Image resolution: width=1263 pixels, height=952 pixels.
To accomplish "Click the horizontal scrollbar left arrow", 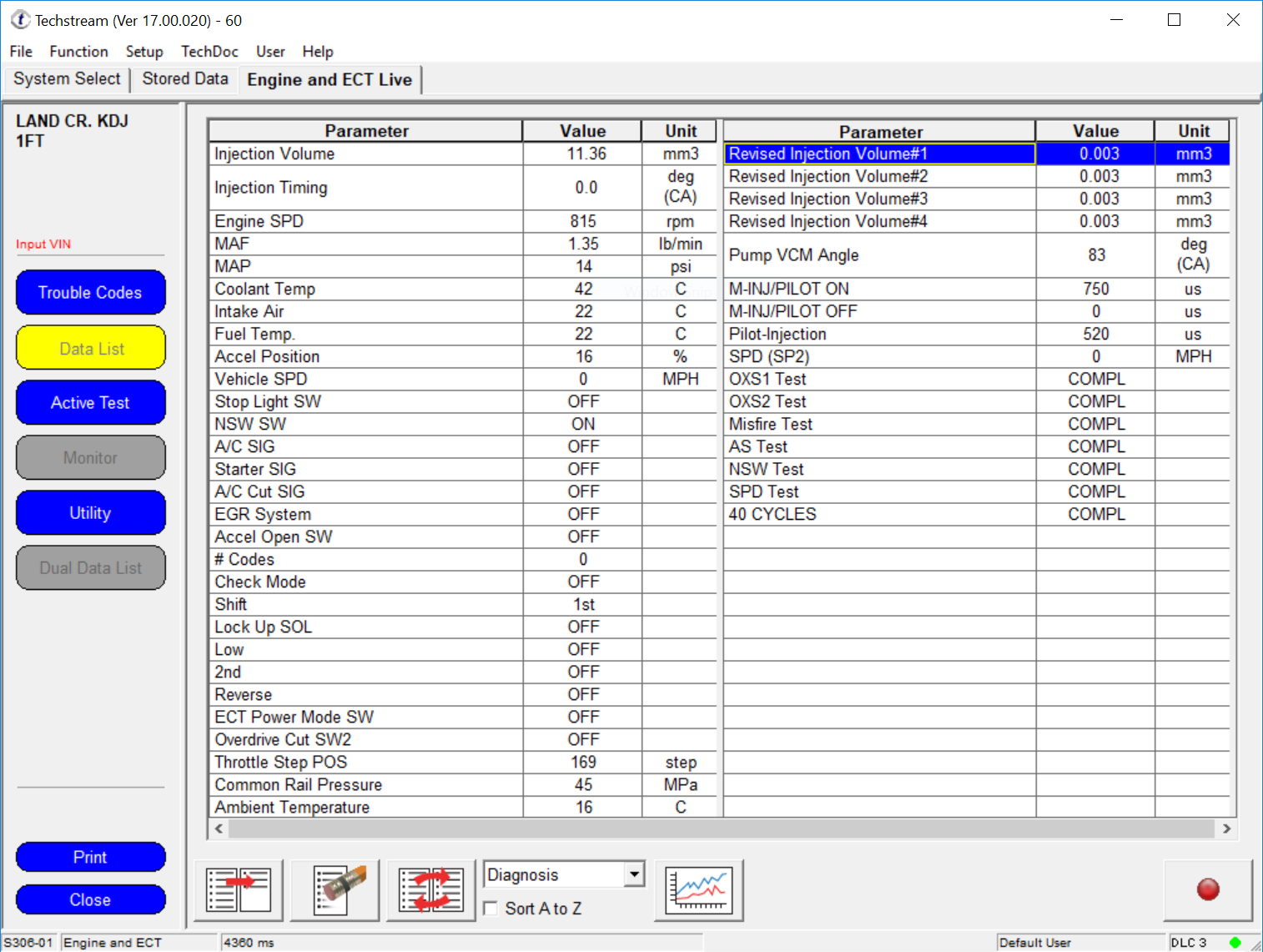I will tap(219, 829).
